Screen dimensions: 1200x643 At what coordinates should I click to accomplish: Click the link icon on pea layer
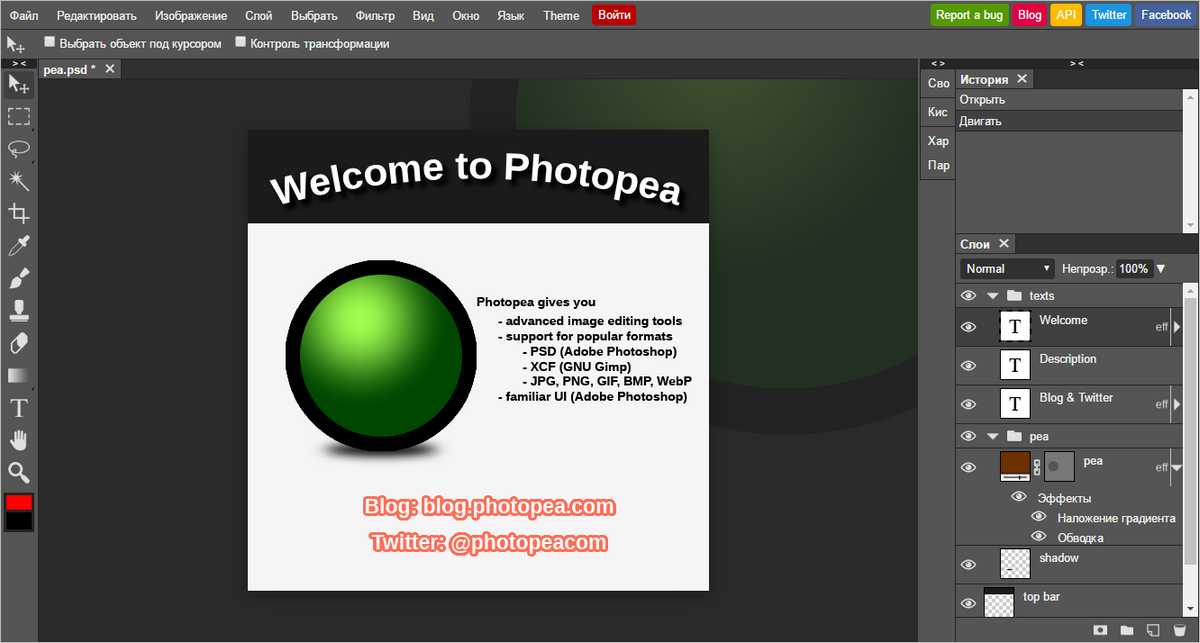(1037, 467)
